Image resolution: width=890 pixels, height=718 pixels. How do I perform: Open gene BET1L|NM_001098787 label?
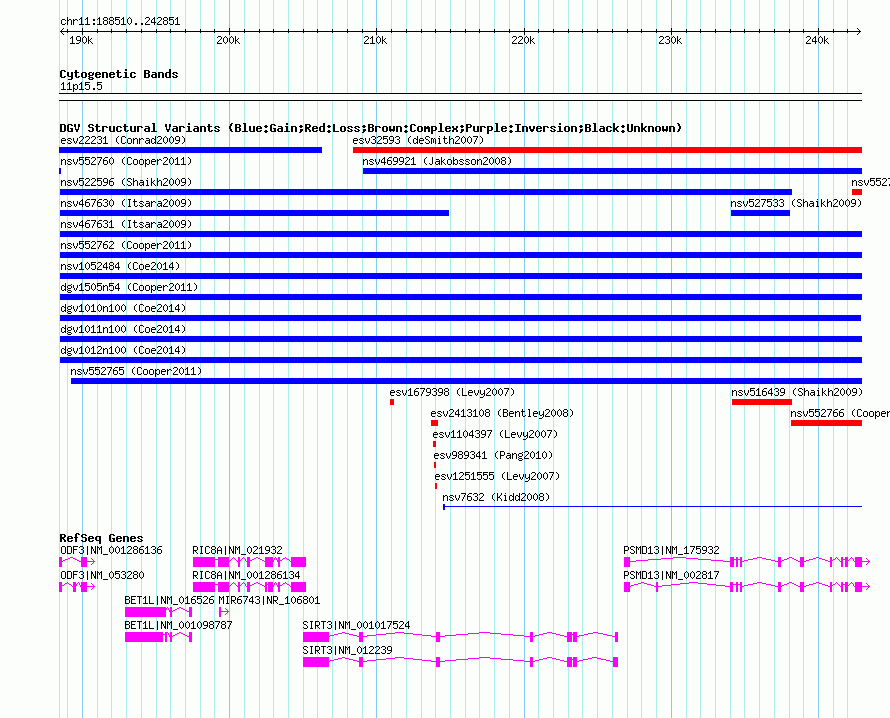click(x=178, y=625)
